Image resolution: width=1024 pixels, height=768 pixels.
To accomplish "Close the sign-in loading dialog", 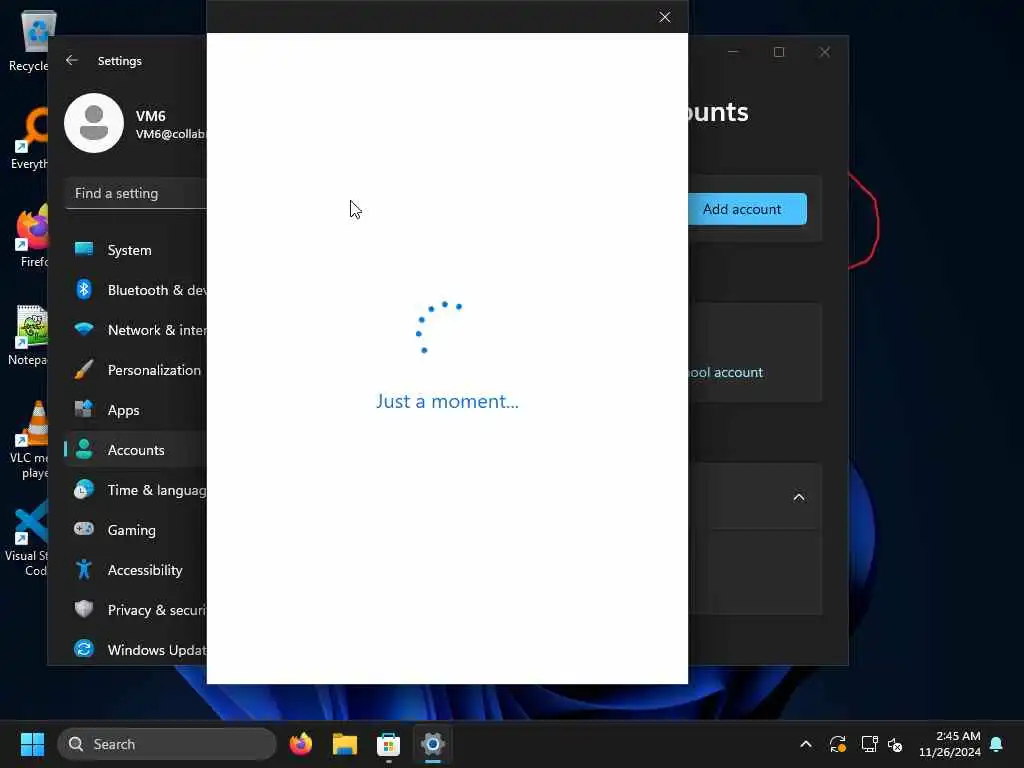I will tap(664, 17).
